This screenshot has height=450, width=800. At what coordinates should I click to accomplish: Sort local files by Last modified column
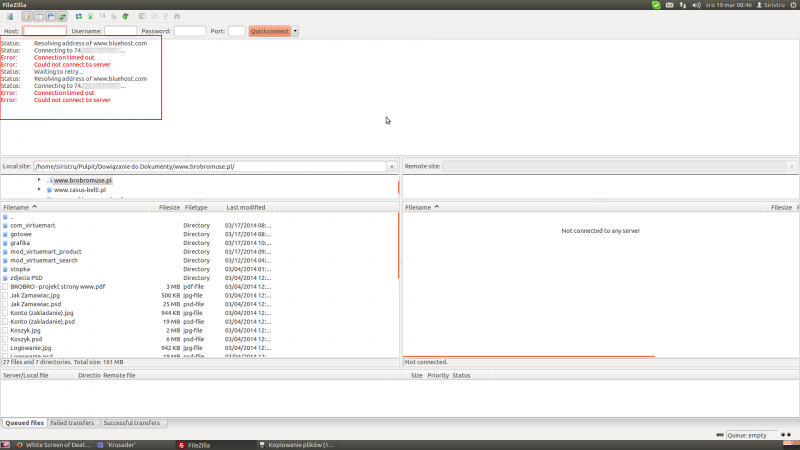coord(246,208)
